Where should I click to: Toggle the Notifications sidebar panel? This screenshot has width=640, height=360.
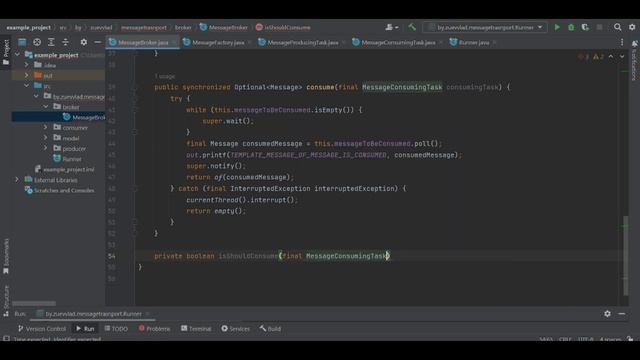point(634,60)
